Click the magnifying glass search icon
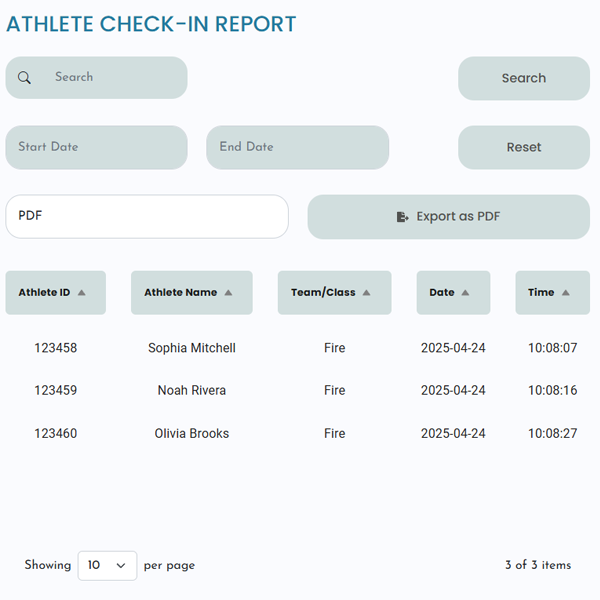Screen dimensions: 600x600 pos(25,78)
